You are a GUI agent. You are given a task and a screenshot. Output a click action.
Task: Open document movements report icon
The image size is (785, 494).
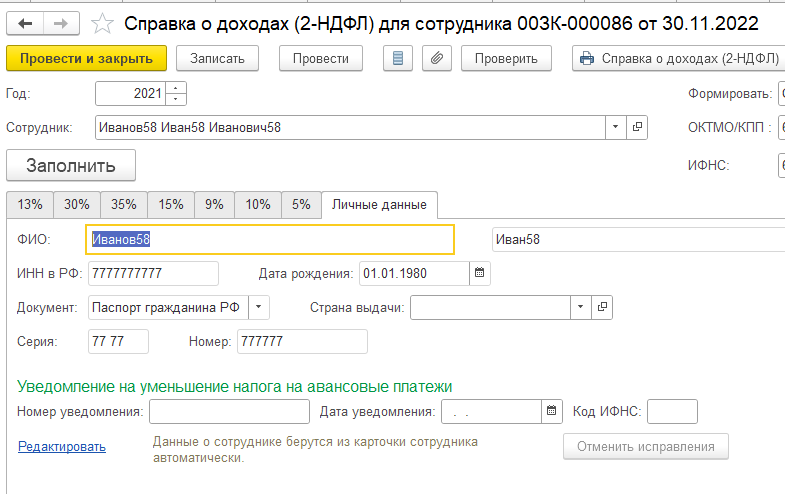398,59
